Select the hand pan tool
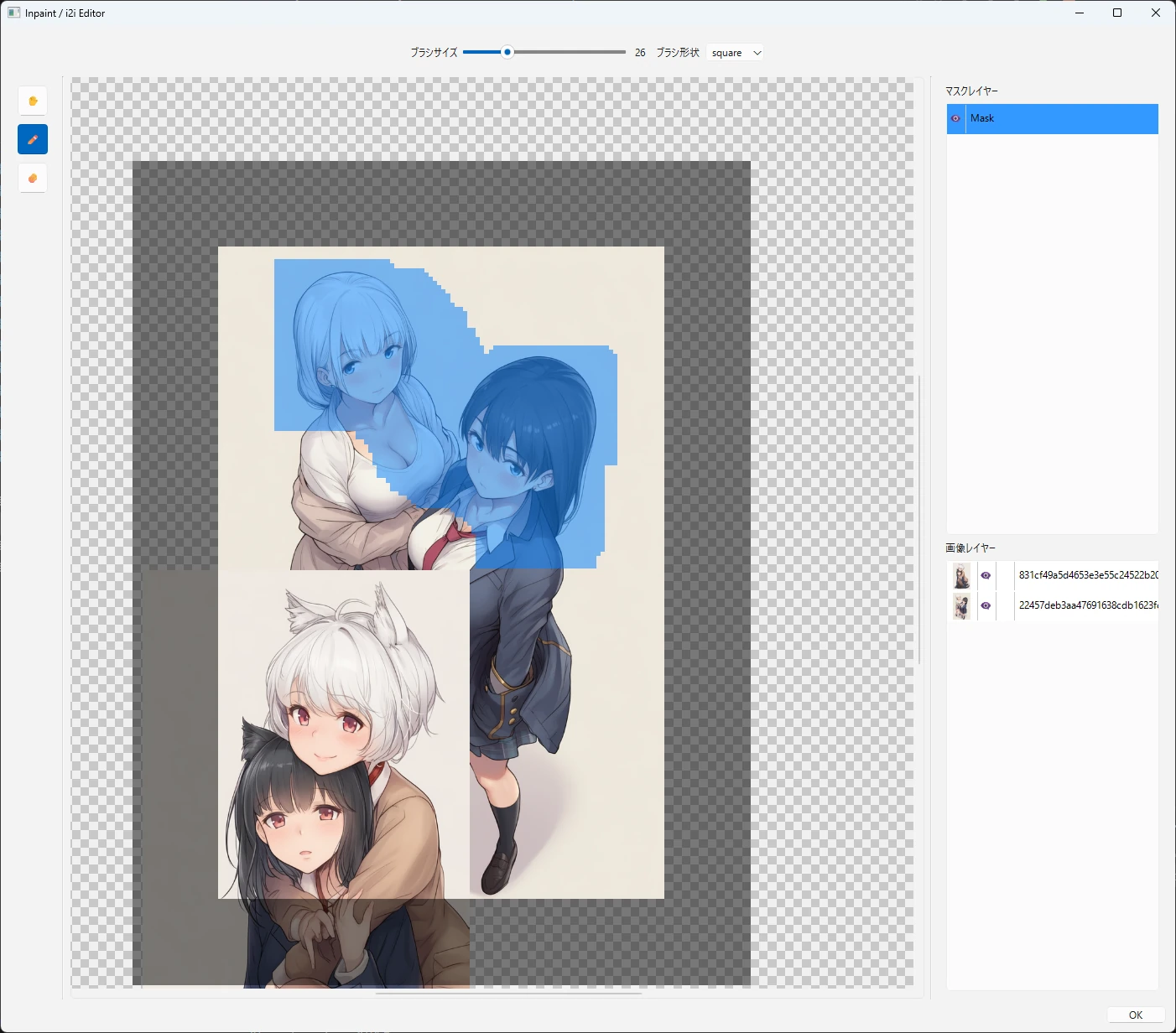Viewport: 1176px width, 1033px height. pyautogui.click(x=33, y=101)
